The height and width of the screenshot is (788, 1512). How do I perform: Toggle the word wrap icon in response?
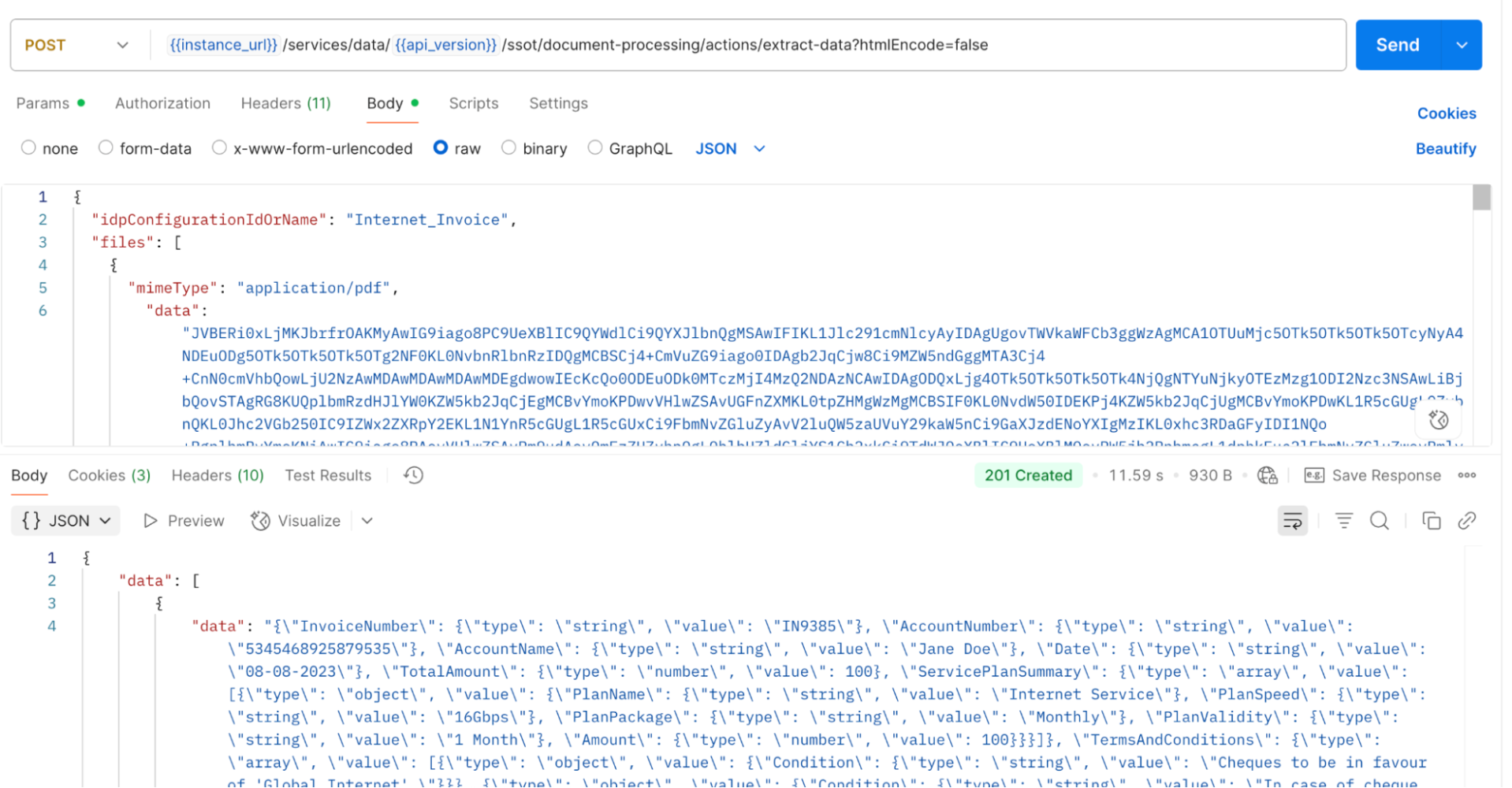[x=1293, y=522]
